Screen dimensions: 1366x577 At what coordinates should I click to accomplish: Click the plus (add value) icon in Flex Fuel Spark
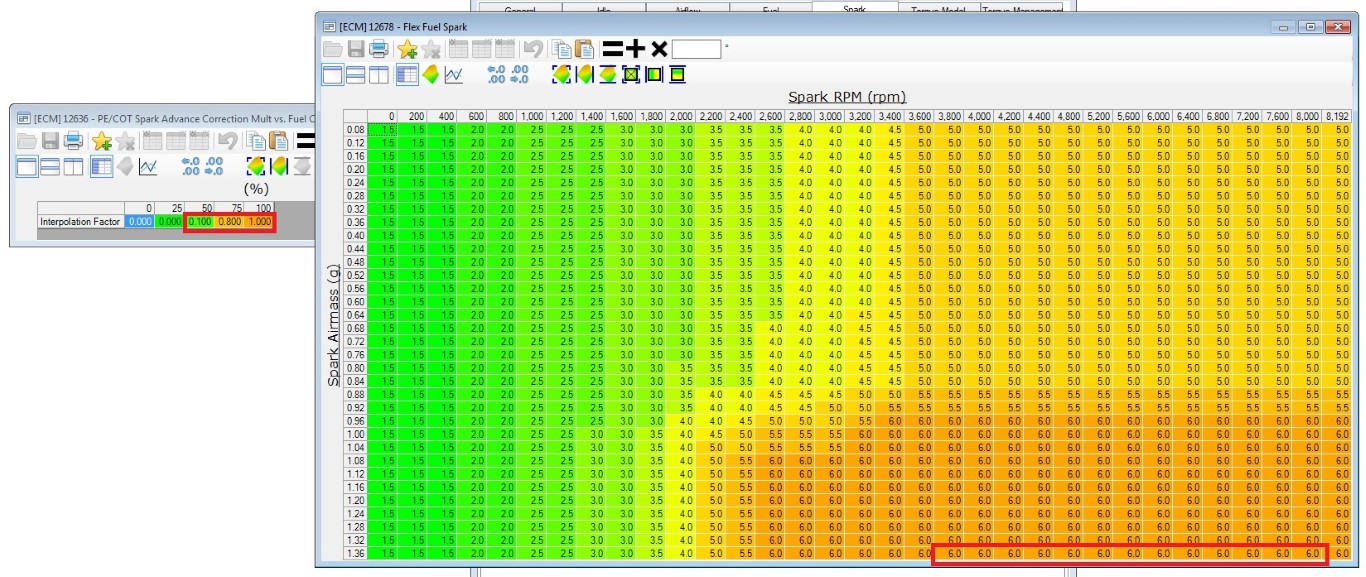[636, 49]
